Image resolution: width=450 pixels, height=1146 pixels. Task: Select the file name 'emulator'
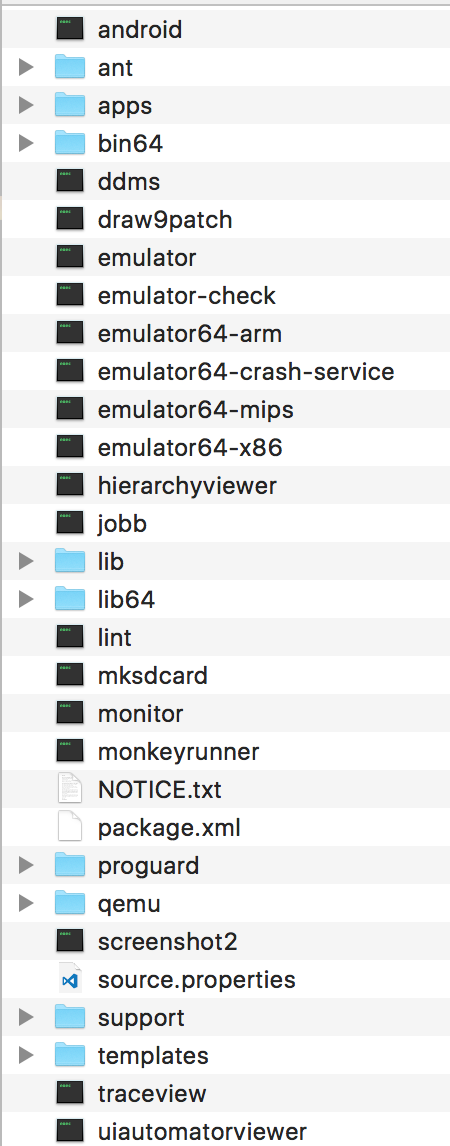(x=147, y=258)
